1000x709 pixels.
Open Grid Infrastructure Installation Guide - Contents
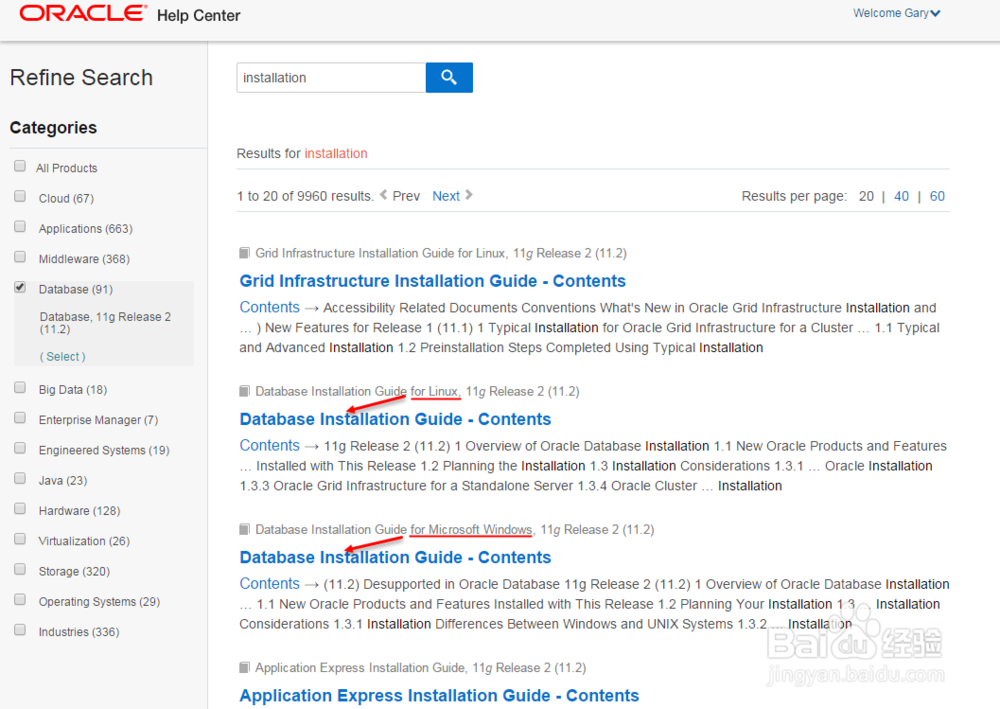432,281
